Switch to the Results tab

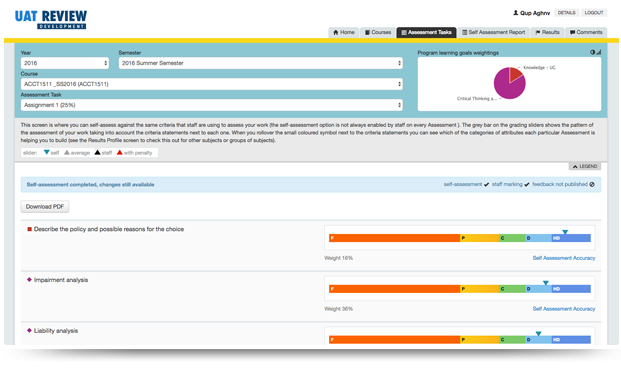[x=547, y=32]
